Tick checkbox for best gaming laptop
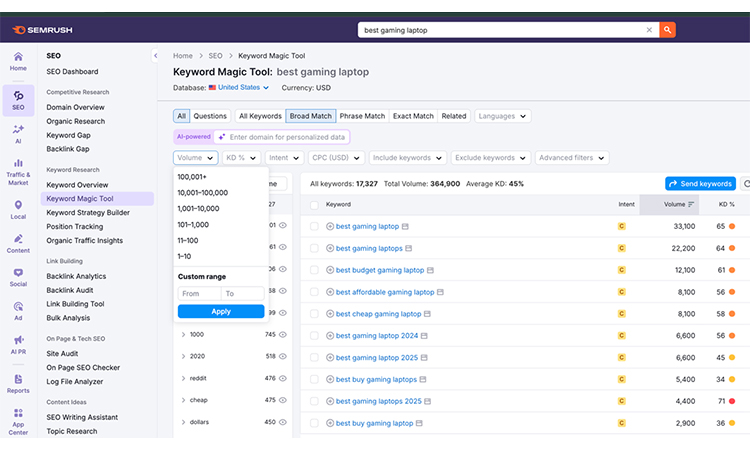Screen dimensions: 750x450 coord(314,227)
